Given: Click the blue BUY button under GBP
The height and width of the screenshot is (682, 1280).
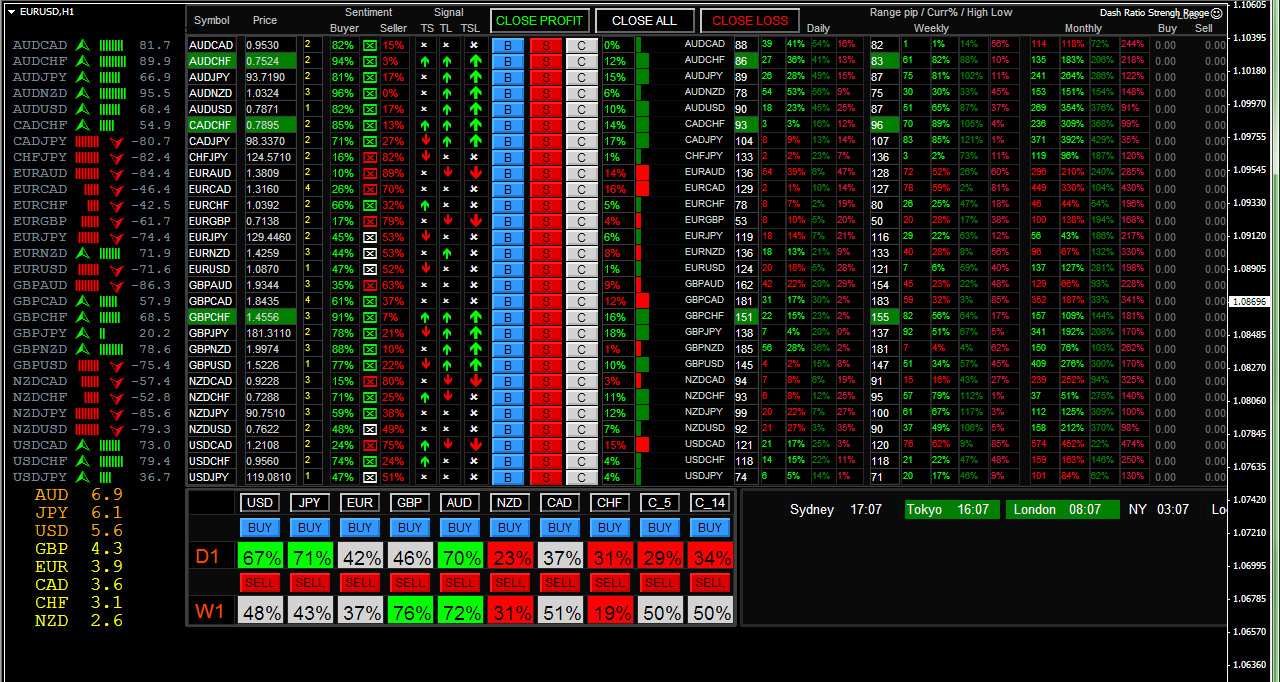Looking at the screenshot, I should [x=410, y=528].
